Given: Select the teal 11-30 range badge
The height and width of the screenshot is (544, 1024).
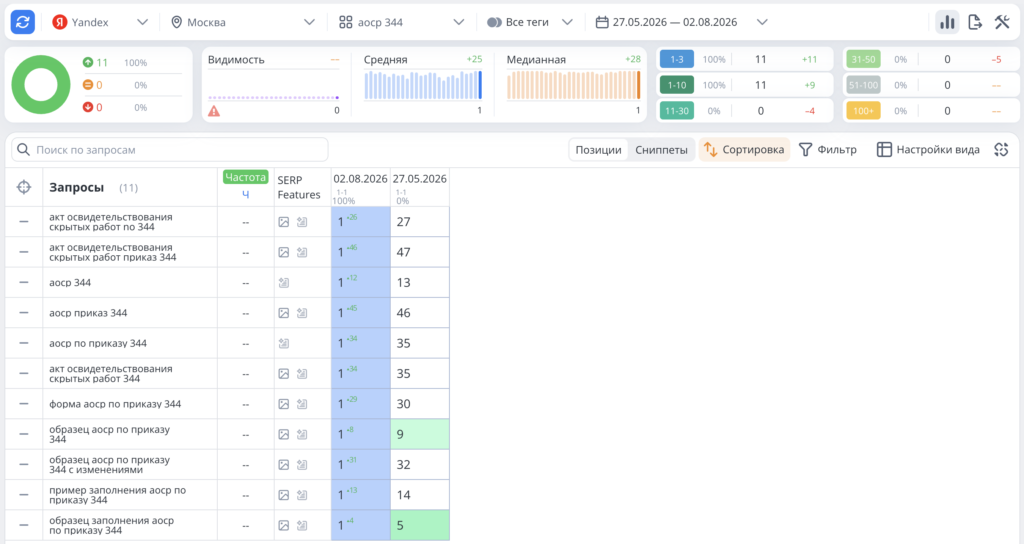Looking at the screenshot, I should pos(677,111).
